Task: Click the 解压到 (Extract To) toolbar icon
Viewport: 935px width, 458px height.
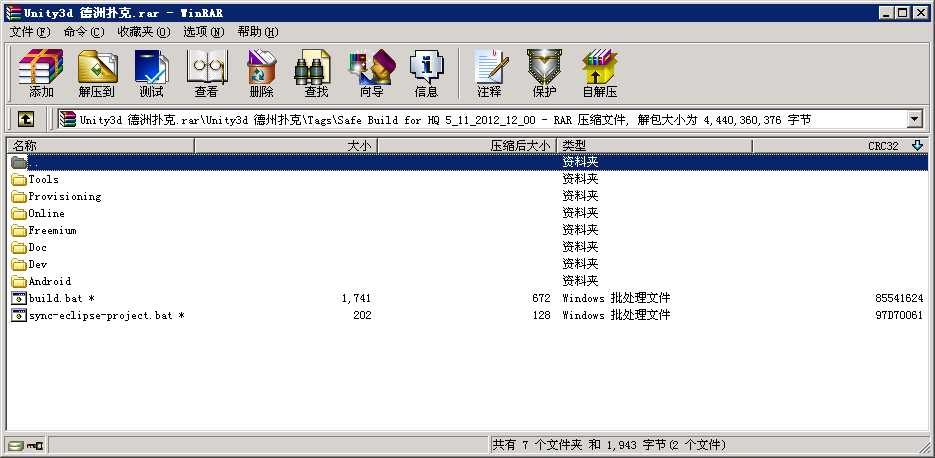Action: tap(97, 73)
